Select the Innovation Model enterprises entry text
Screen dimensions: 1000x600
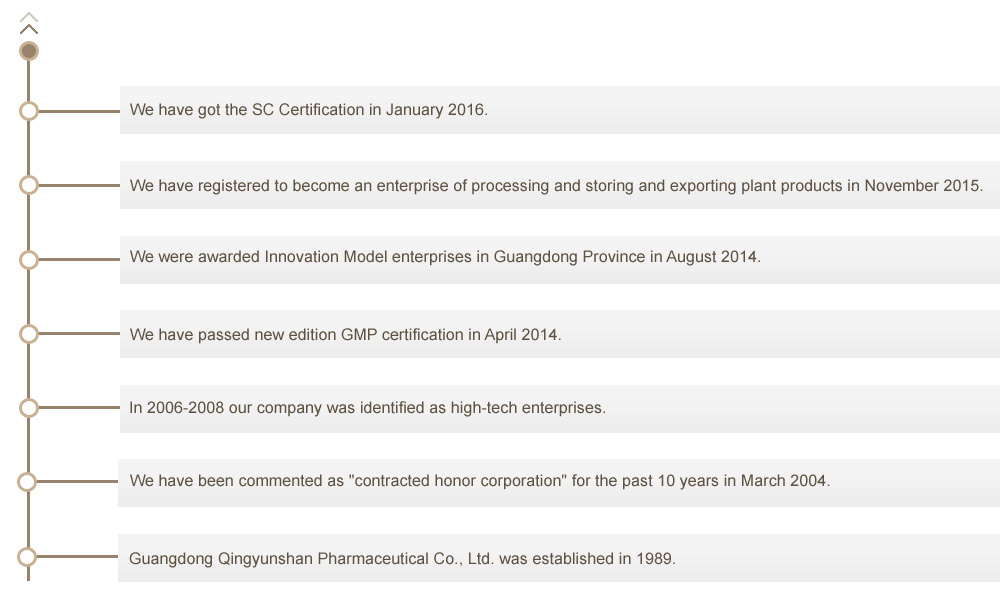[445, 257]
